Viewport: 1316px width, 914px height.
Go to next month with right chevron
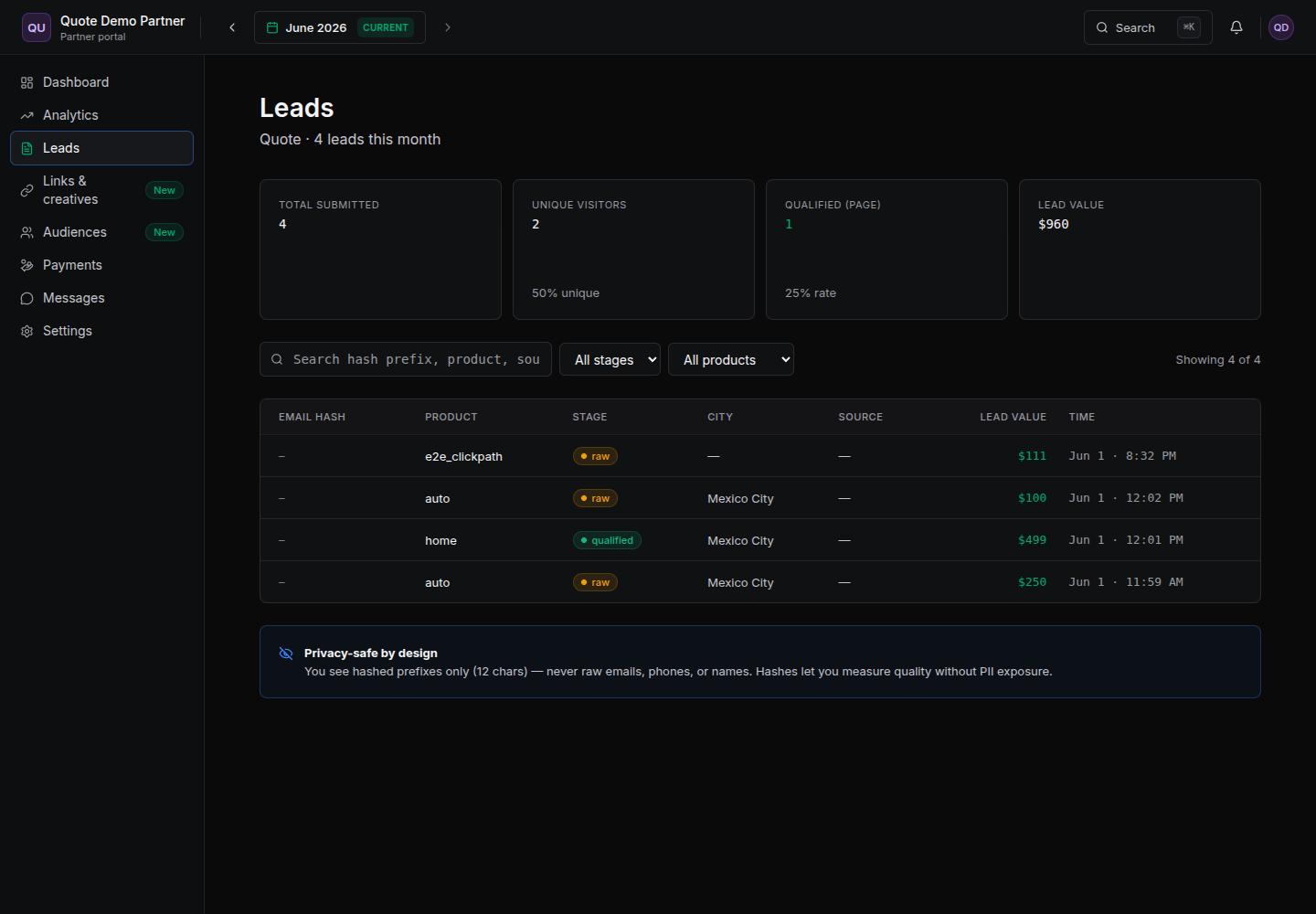pyautogui.click(x=448, y=27)
